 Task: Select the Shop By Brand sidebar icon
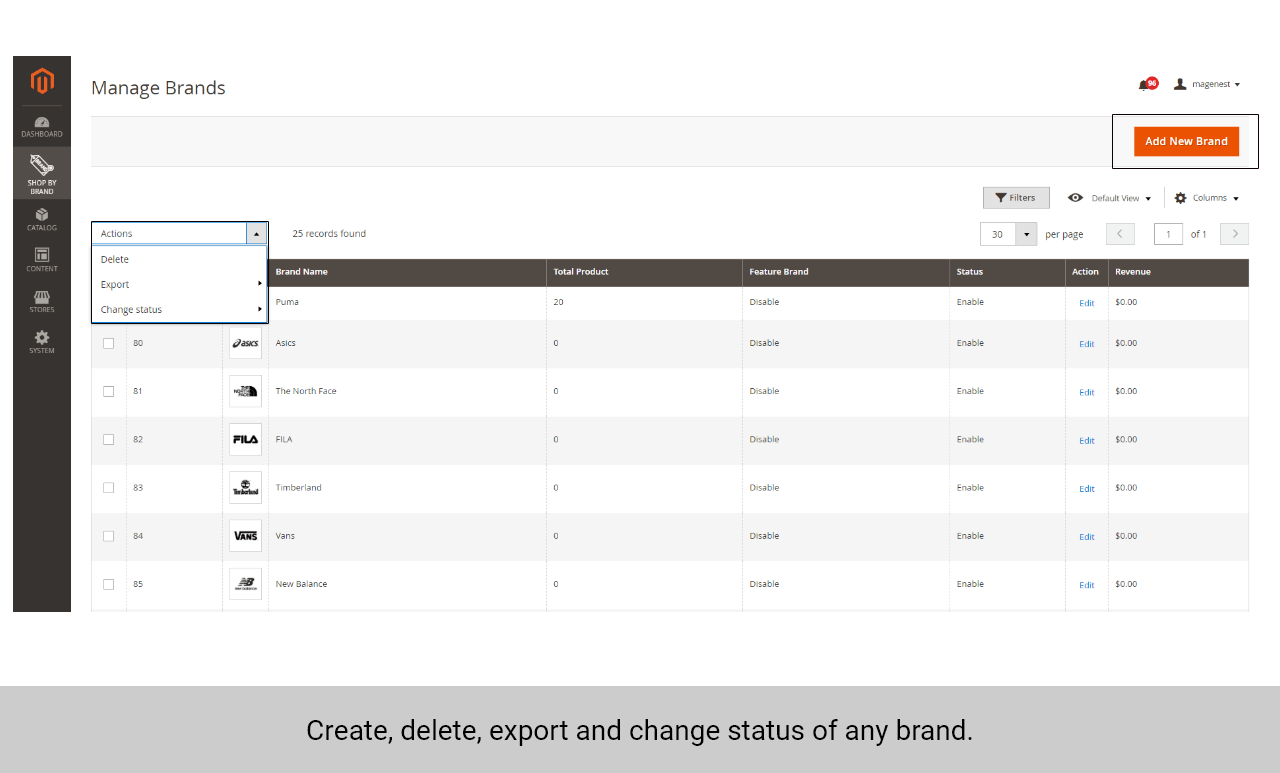pyautogui.click(x=41, y=174)
